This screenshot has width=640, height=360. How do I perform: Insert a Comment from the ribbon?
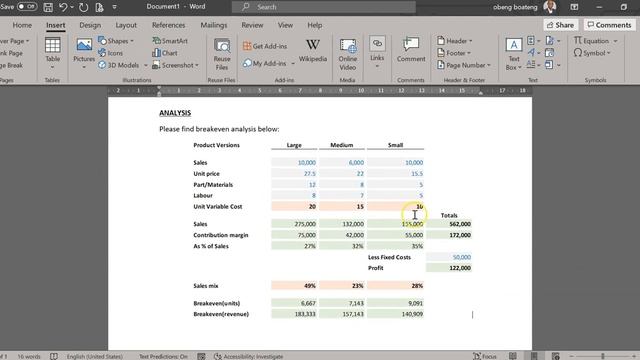(411, 50)
